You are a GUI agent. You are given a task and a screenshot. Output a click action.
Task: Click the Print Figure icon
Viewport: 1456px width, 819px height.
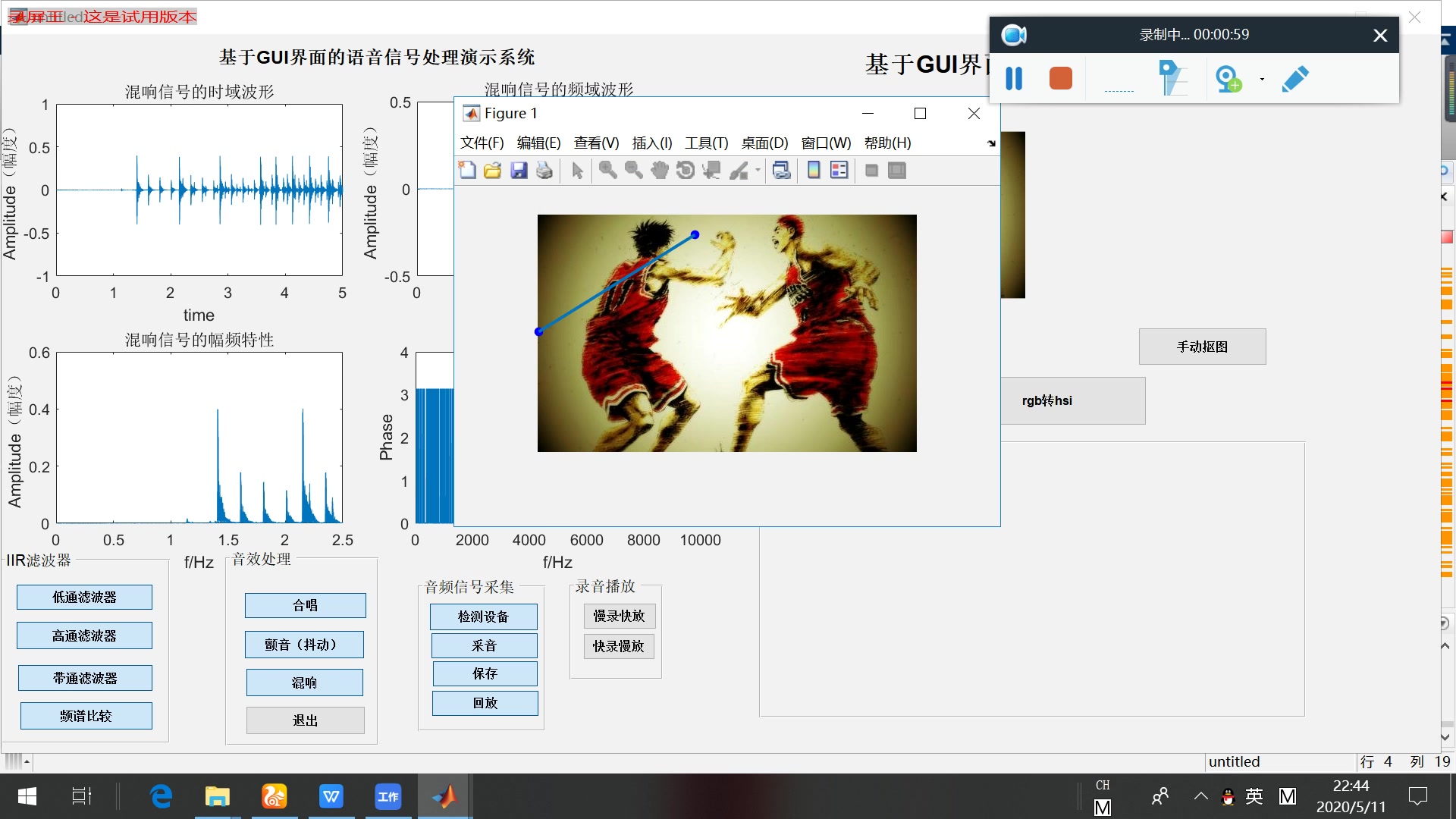(x=544, y=170)
